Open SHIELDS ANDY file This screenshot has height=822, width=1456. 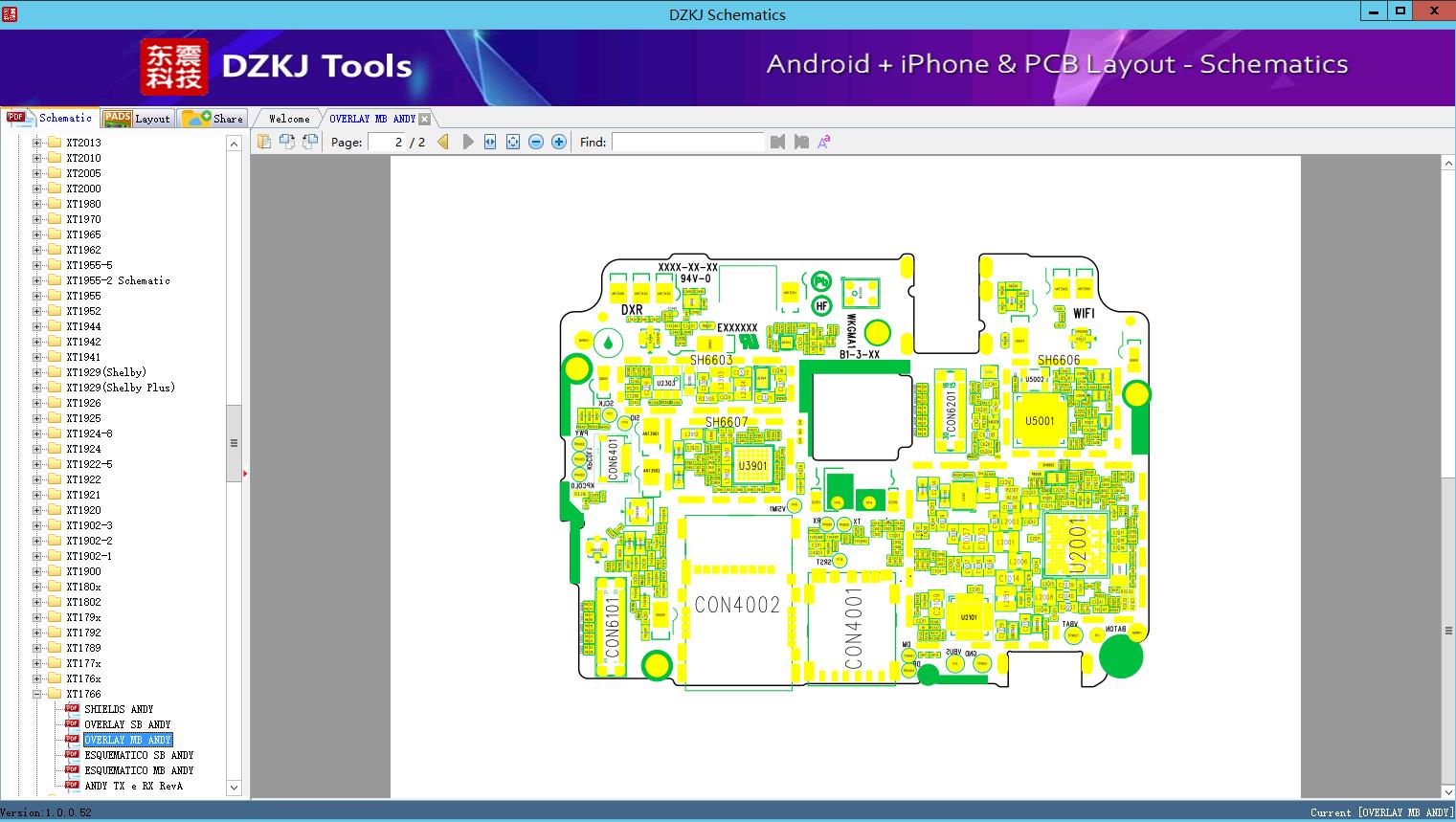[x=119, y=709]
